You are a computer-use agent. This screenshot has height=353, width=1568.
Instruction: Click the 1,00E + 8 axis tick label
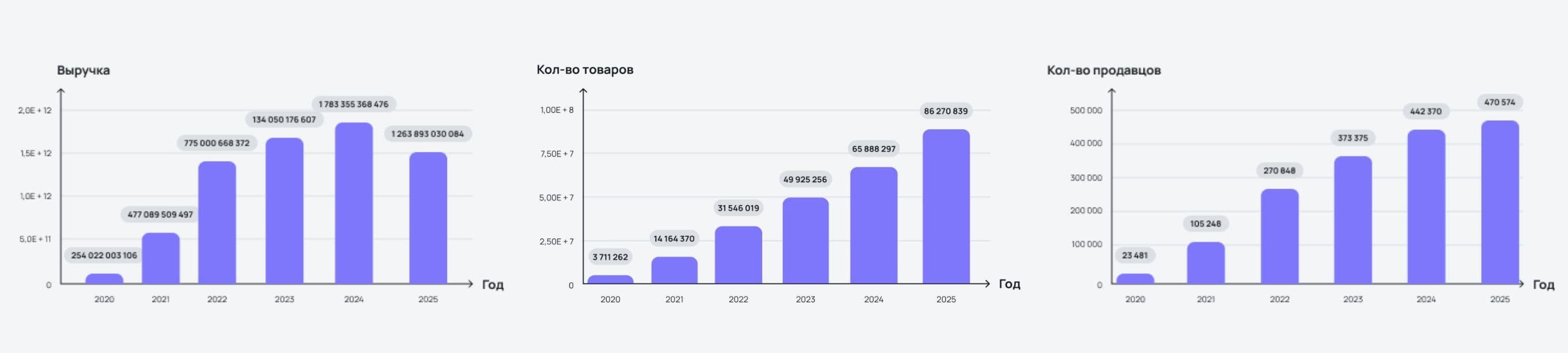pos(556,110)
